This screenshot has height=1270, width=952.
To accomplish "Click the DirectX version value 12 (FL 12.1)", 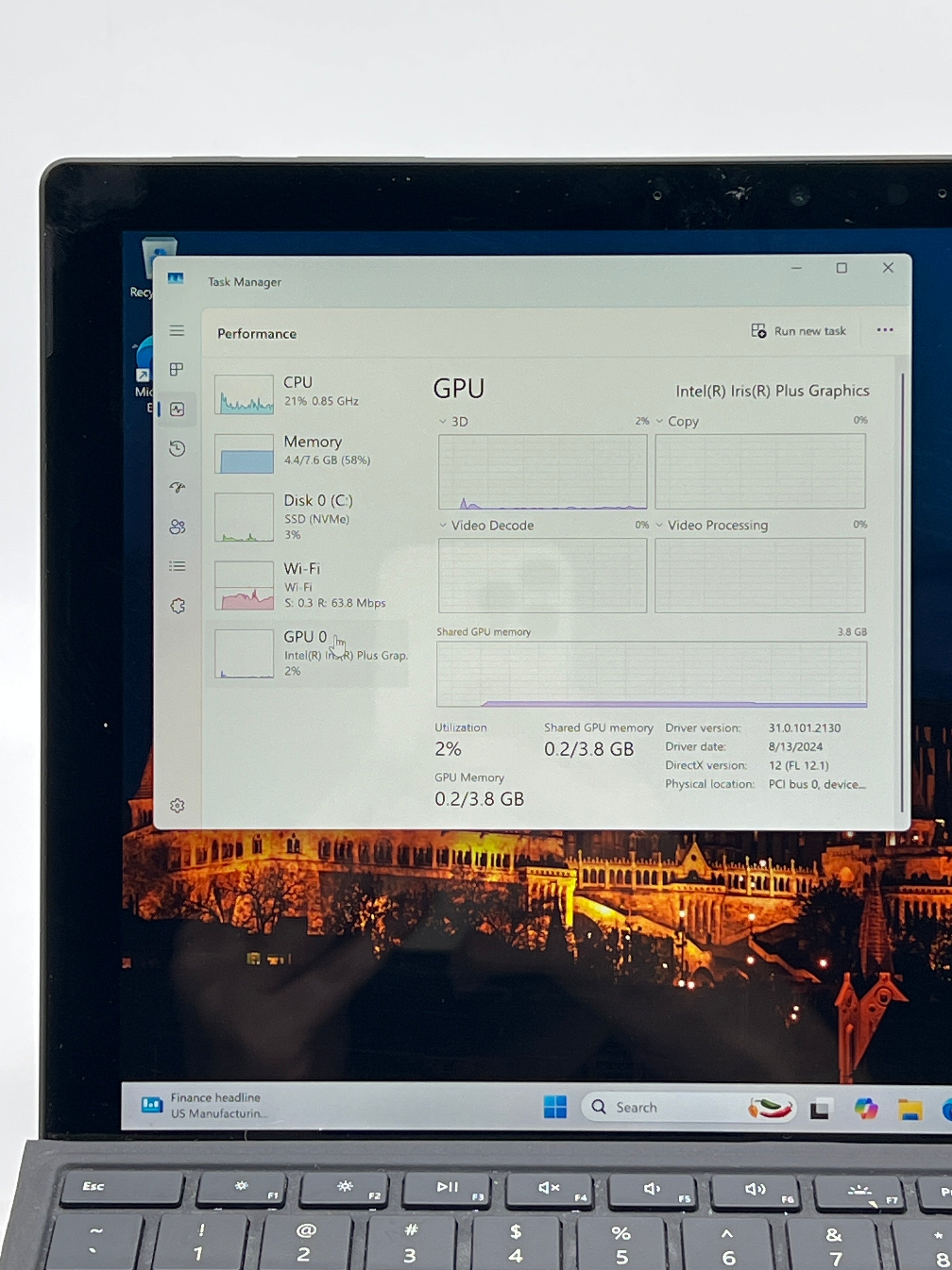I will pyautogui.click(x=798, y=765).
